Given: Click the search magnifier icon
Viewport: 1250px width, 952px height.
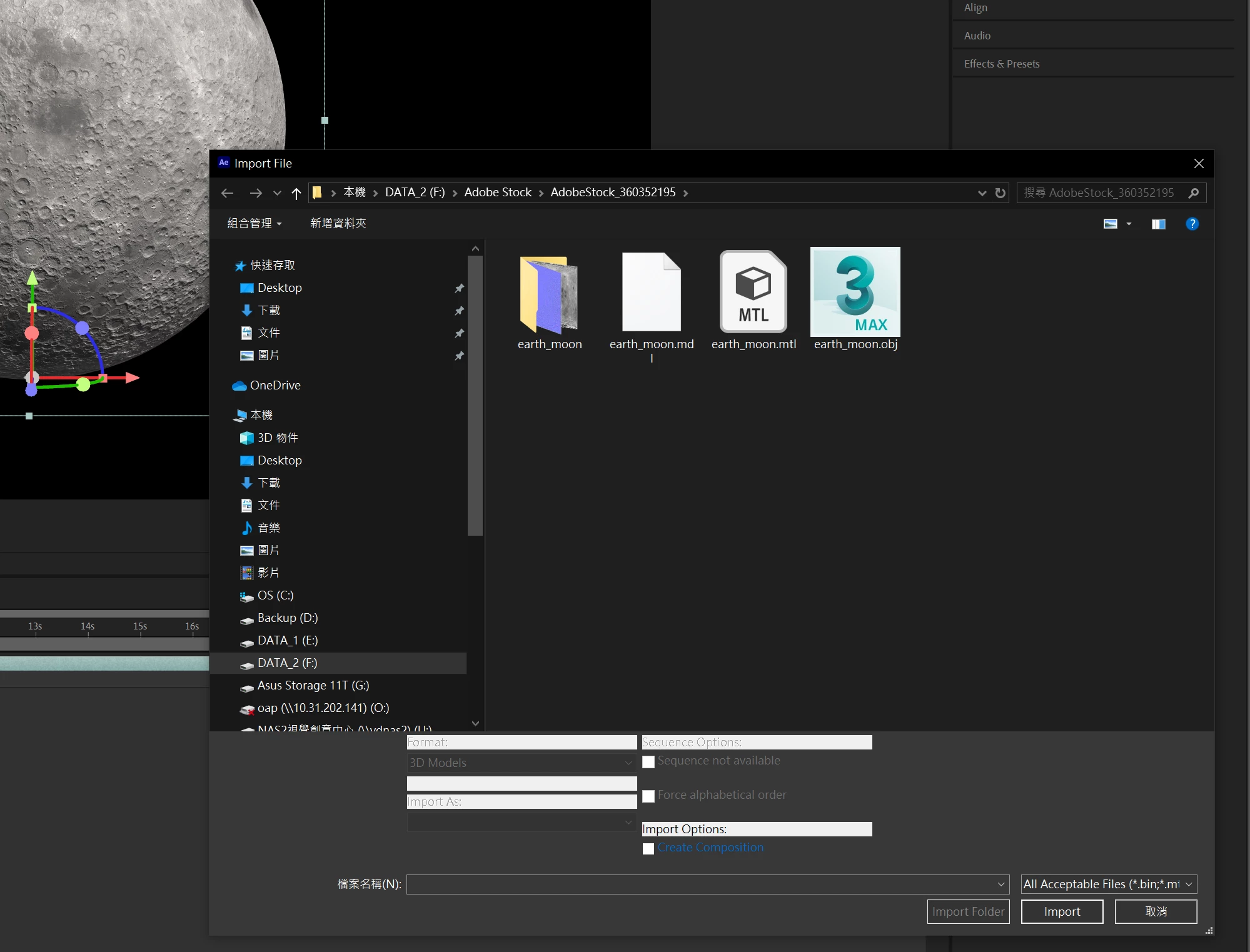Looking at the screenshot, I should coord(1193,193).
